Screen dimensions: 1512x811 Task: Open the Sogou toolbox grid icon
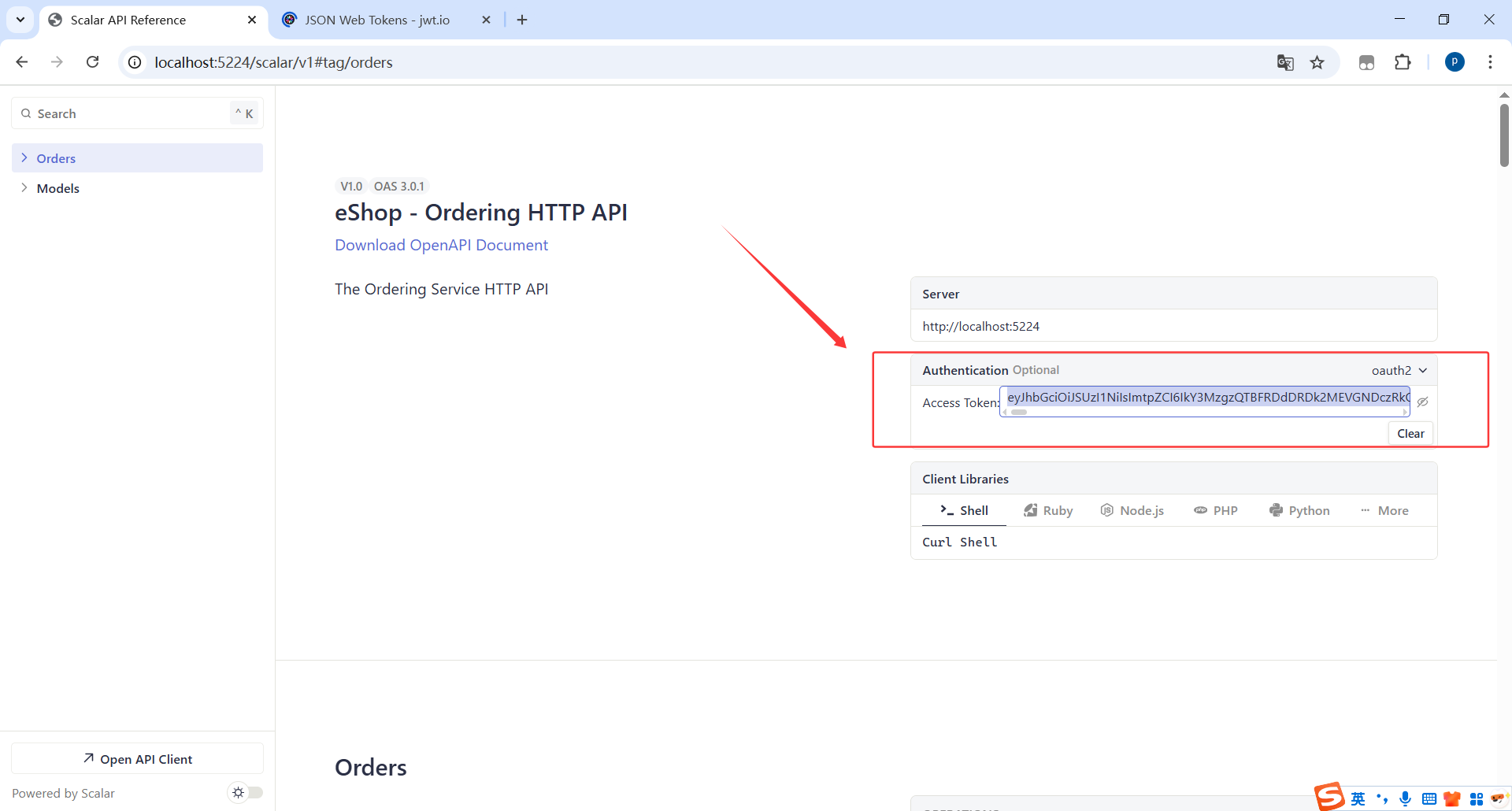tap(1477, 799)
